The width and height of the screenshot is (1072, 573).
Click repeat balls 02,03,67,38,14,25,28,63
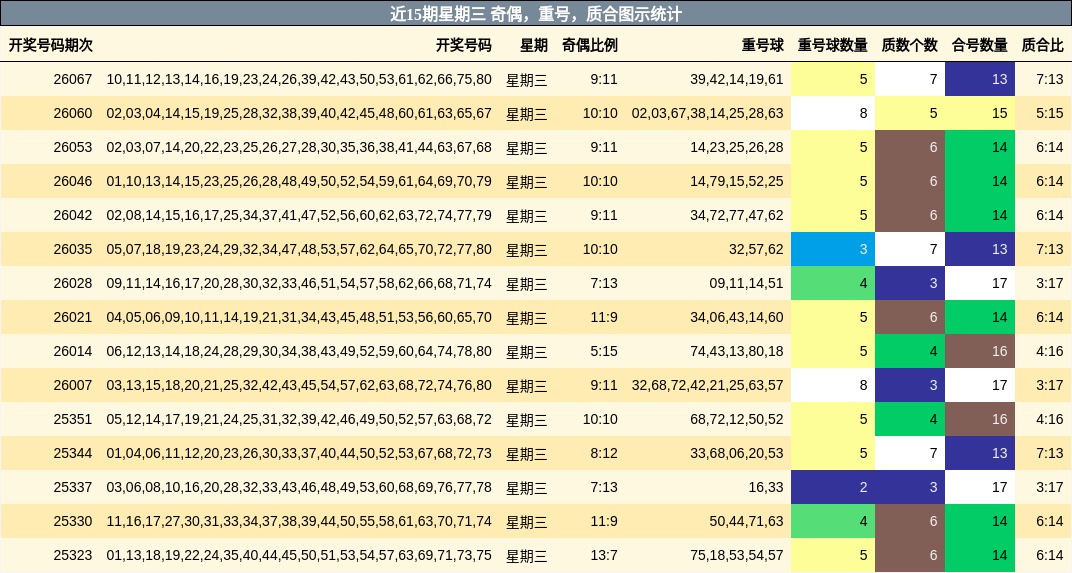pos(708,114)
